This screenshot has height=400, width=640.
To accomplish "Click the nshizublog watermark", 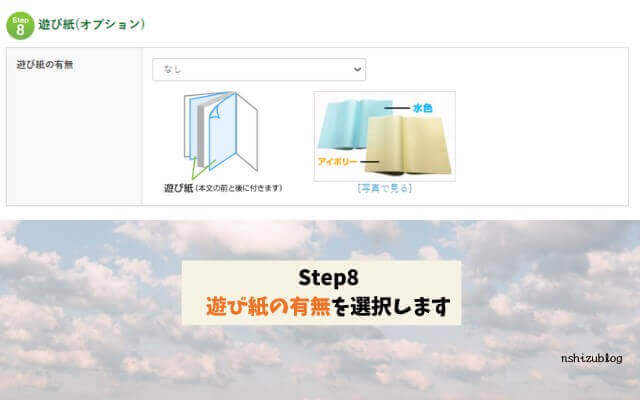I will pos(591,359).
